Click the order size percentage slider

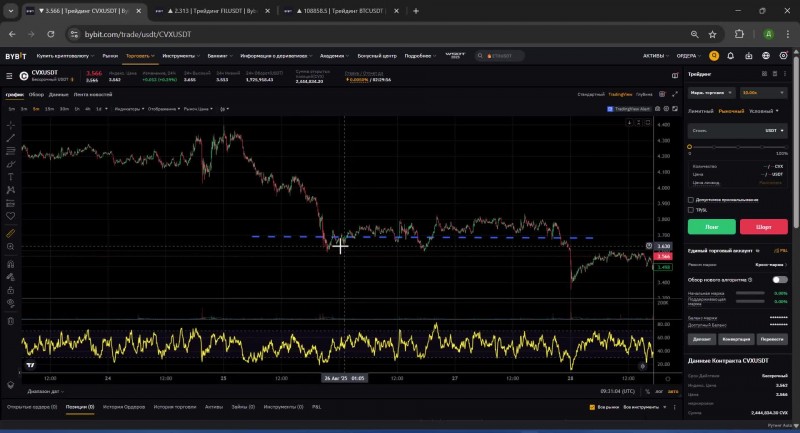(x=738, y=147)
